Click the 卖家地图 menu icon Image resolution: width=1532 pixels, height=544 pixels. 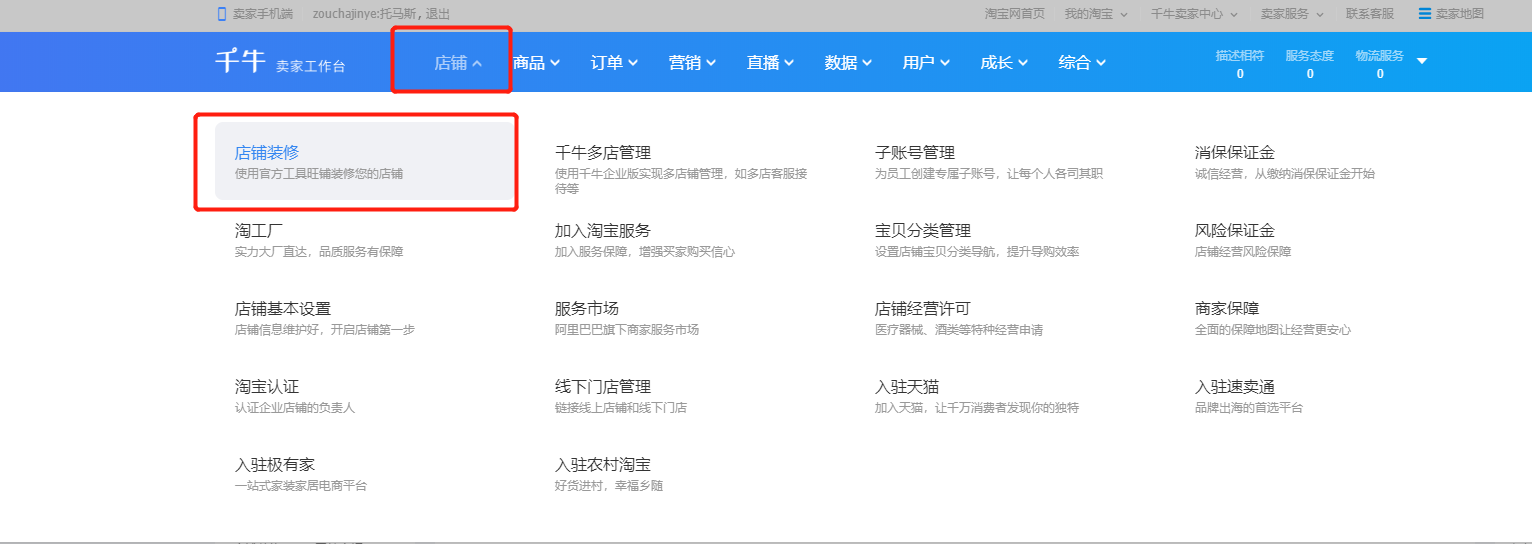1424,14
